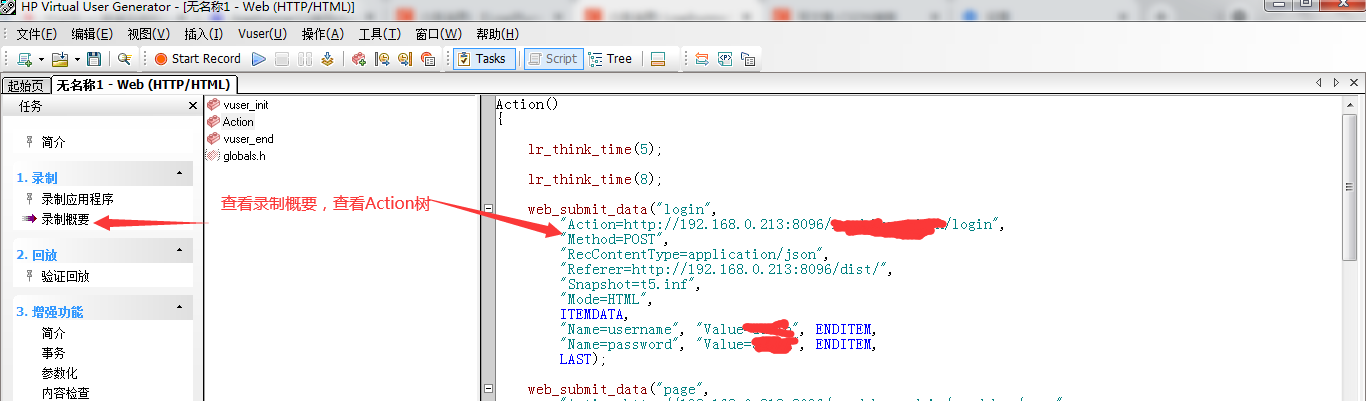Click the Find magnifier toolbar icon
Image resolution: width=1366 pixels, height=401 pixels.
click(x=124, y=59)
